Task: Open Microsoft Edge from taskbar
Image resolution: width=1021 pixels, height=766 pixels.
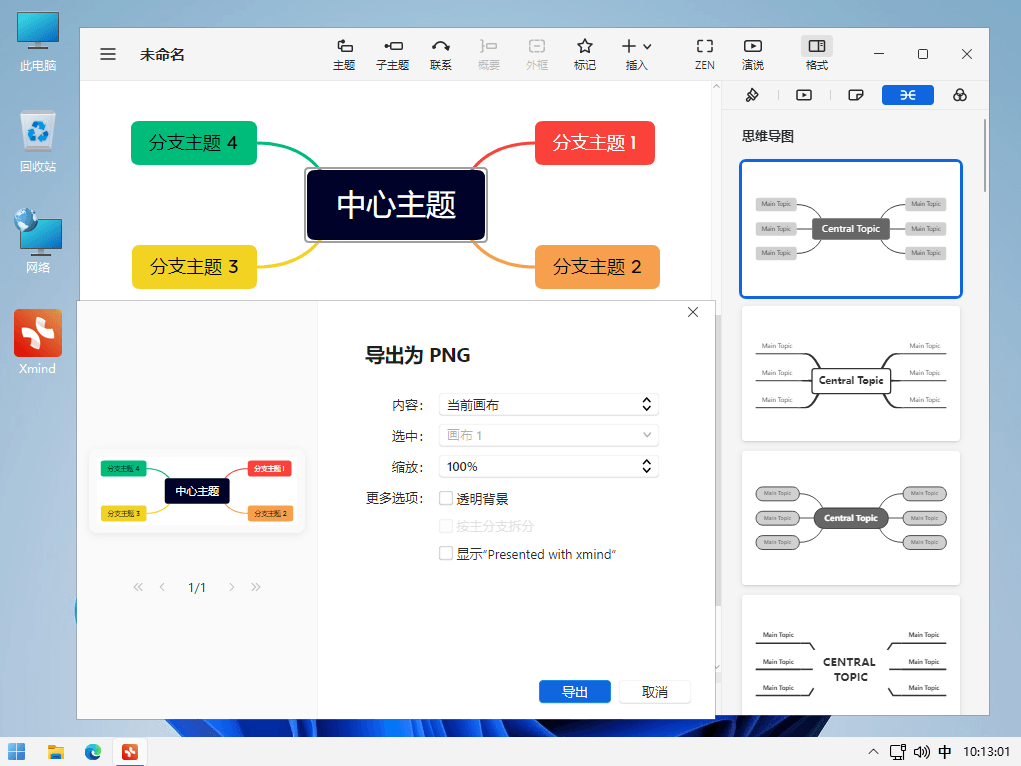Action: 93,752
